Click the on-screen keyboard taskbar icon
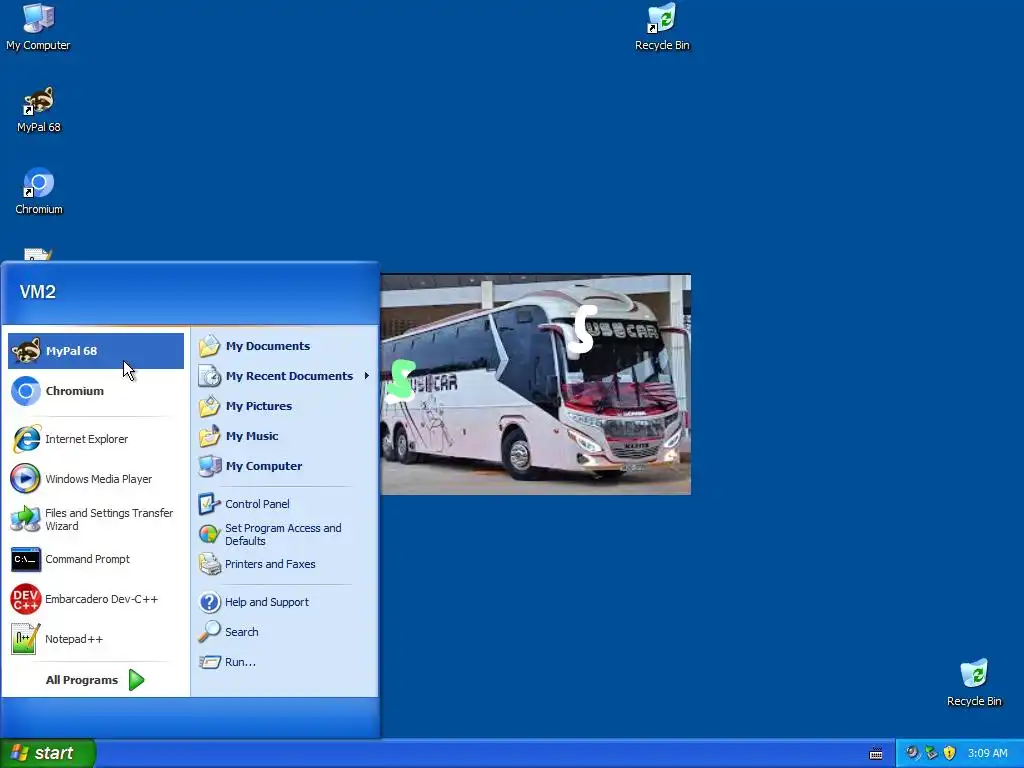 click(x=876, y=754)
